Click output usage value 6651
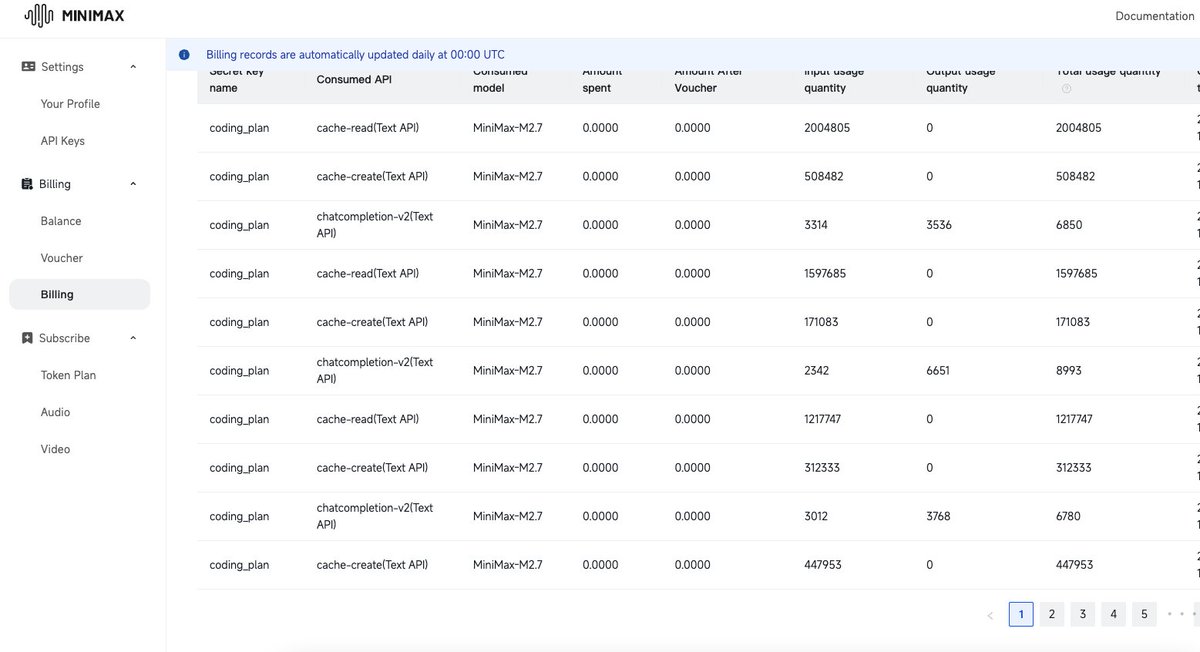Image resolution: width=1200 pixels, height=652 pixels. point(938,370)
